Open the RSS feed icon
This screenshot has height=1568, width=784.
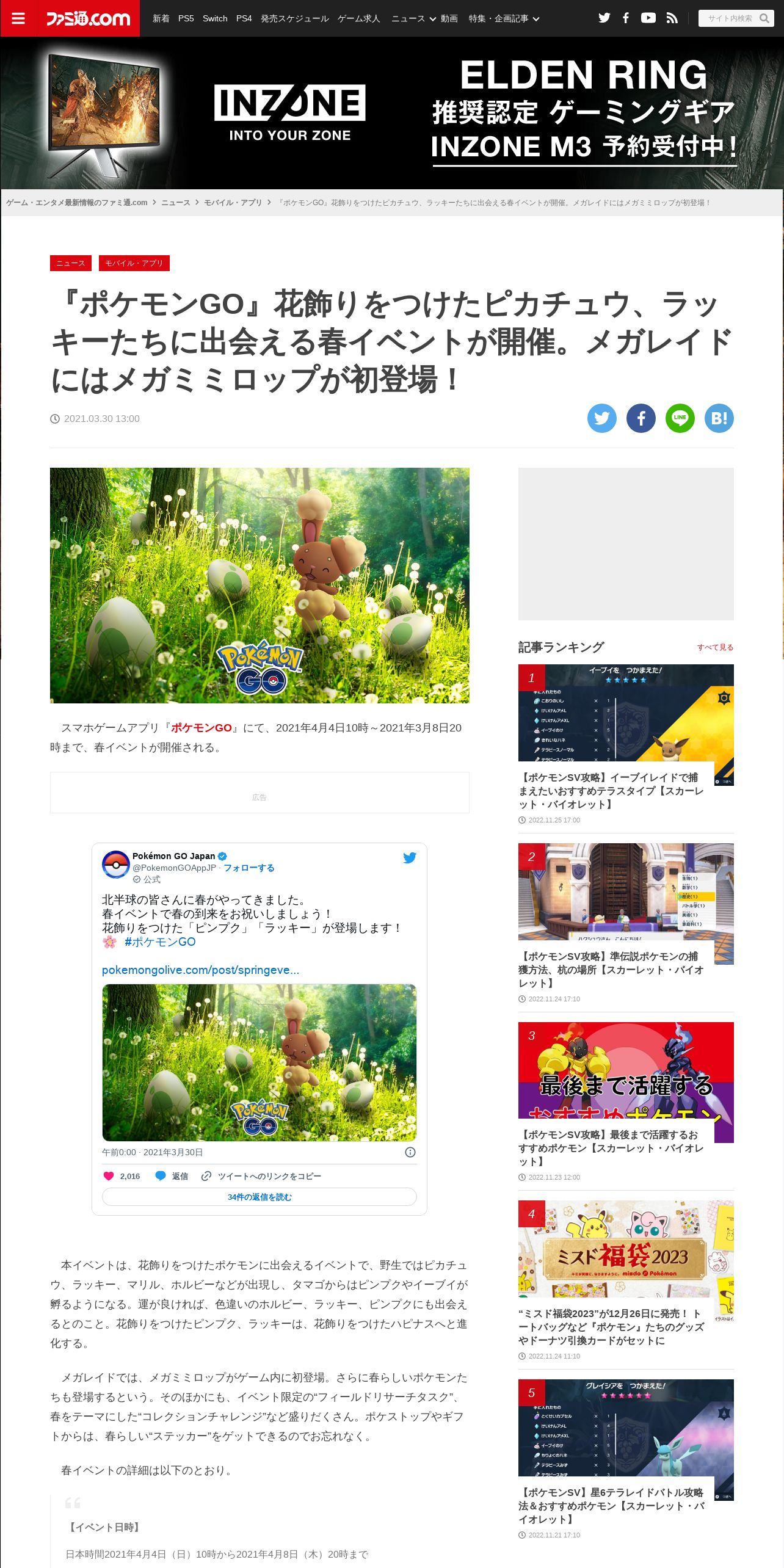click(672, 18)
